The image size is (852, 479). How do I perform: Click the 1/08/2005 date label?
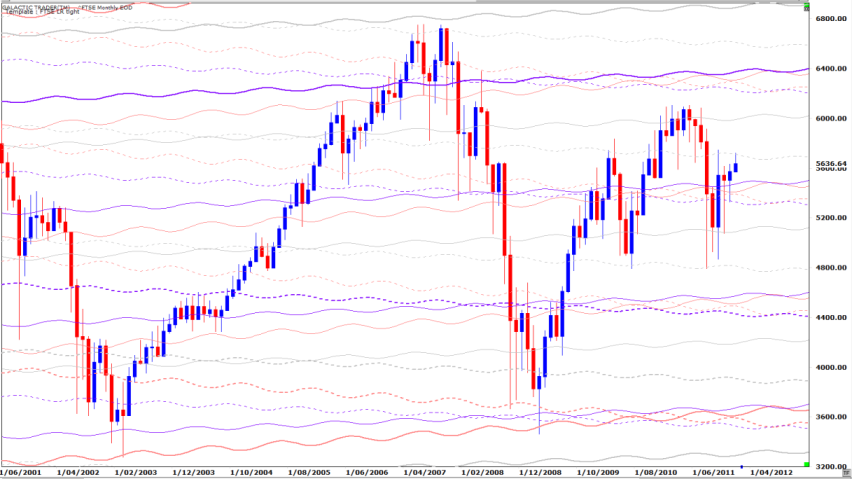tap(309, 472)
